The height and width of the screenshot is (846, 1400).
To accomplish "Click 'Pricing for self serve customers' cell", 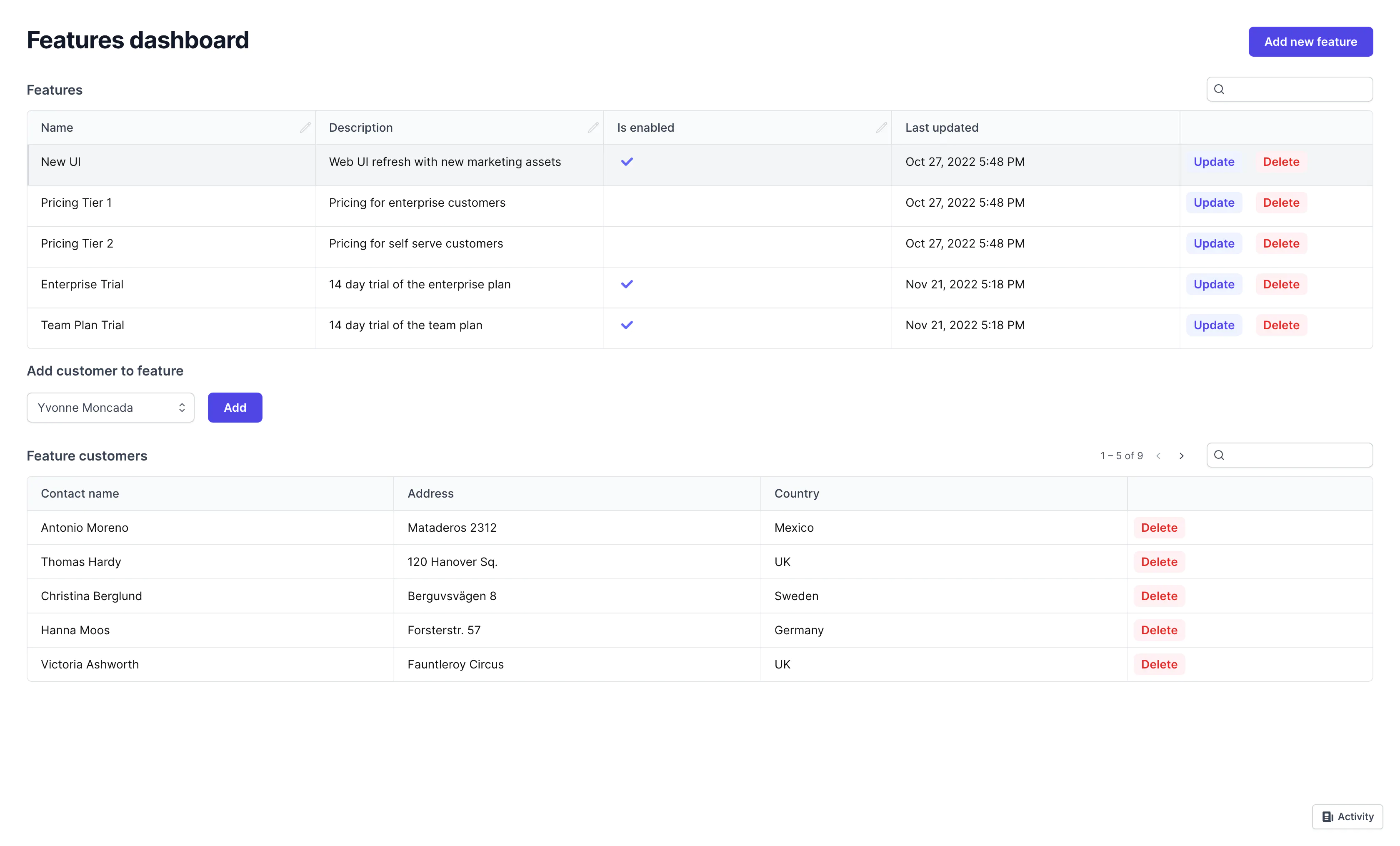I will coord(459,247).
